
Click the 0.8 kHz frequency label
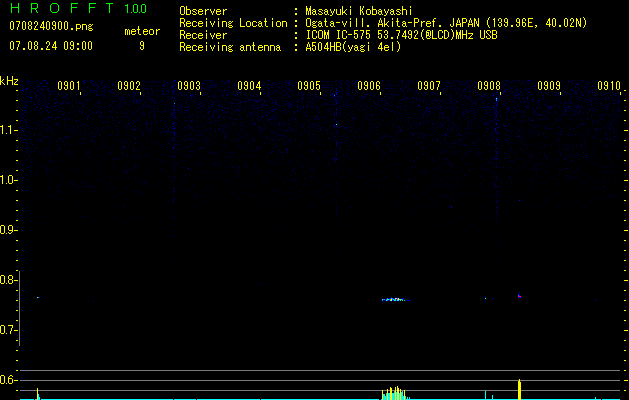[7, 280]
